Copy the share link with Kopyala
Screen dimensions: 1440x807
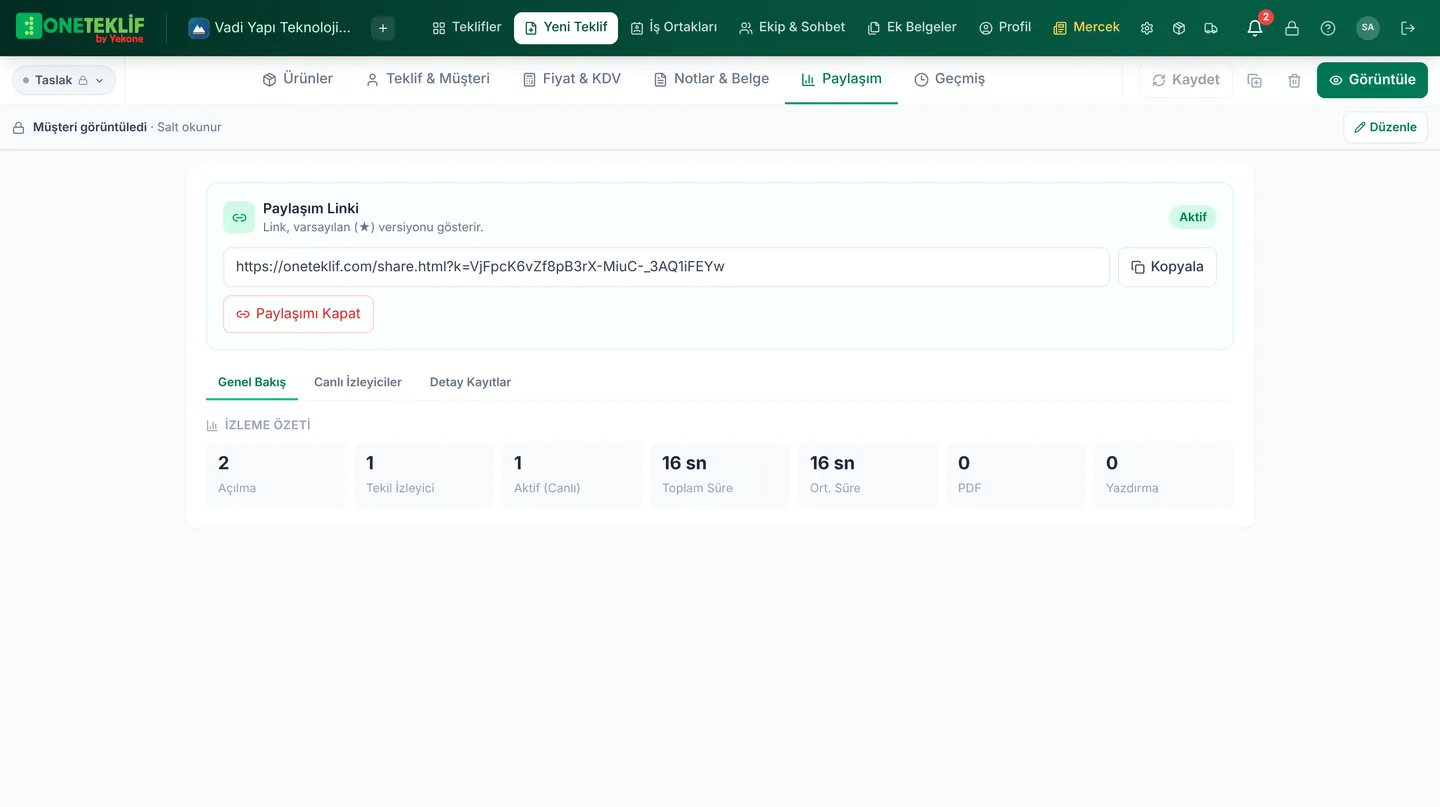click(1167, 267)
